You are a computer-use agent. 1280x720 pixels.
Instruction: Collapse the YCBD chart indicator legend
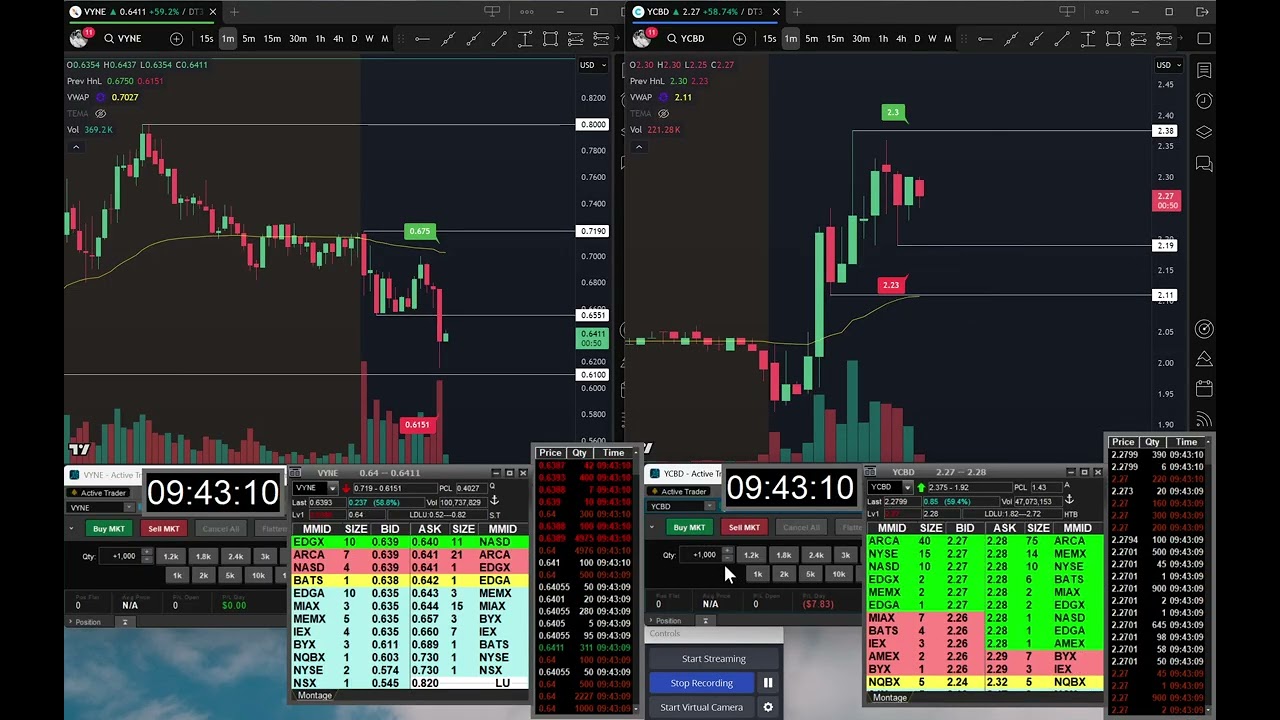coord(638,147)
